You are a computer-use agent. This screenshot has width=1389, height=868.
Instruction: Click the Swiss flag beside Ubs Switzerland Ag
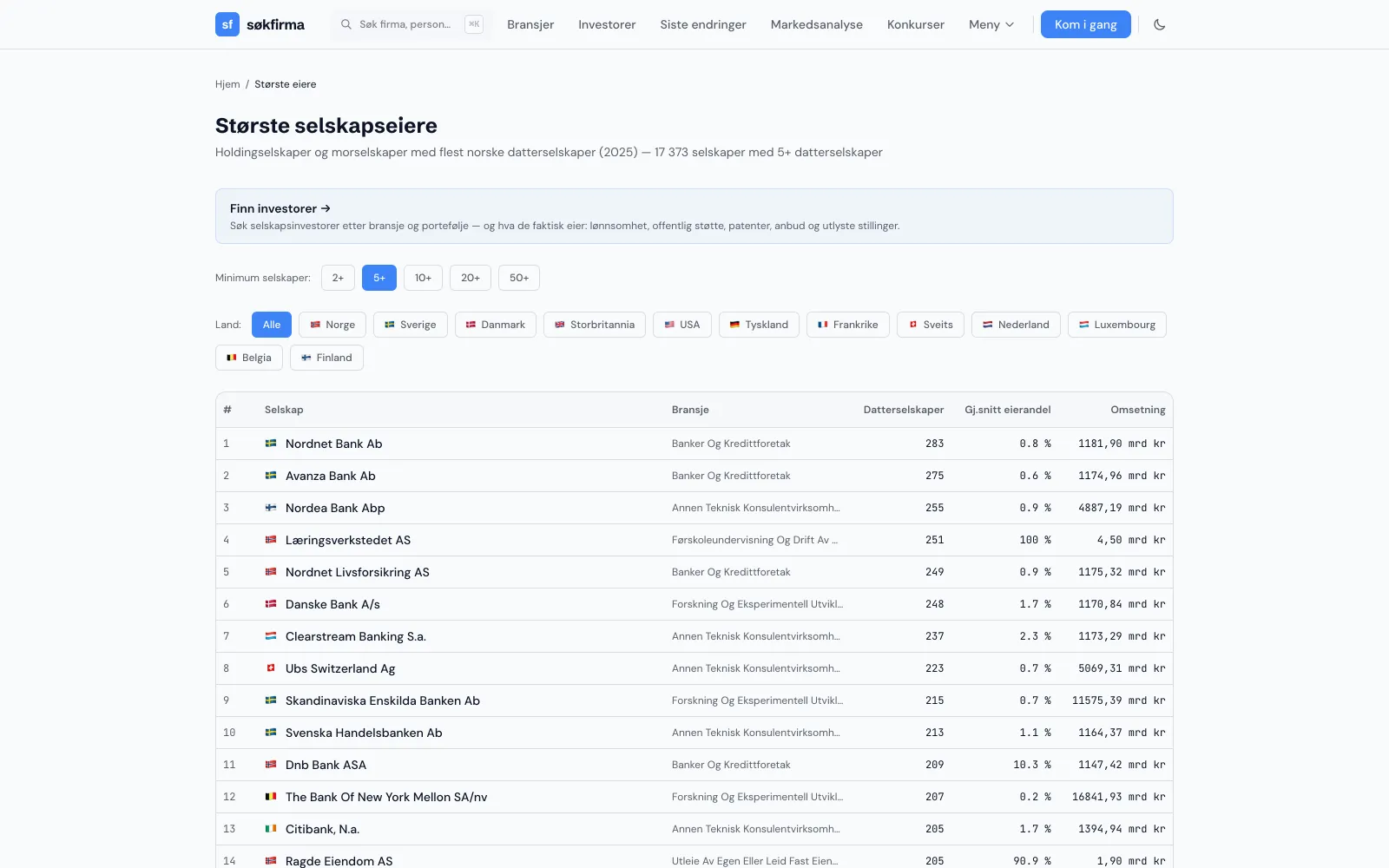tap(271, 668)
